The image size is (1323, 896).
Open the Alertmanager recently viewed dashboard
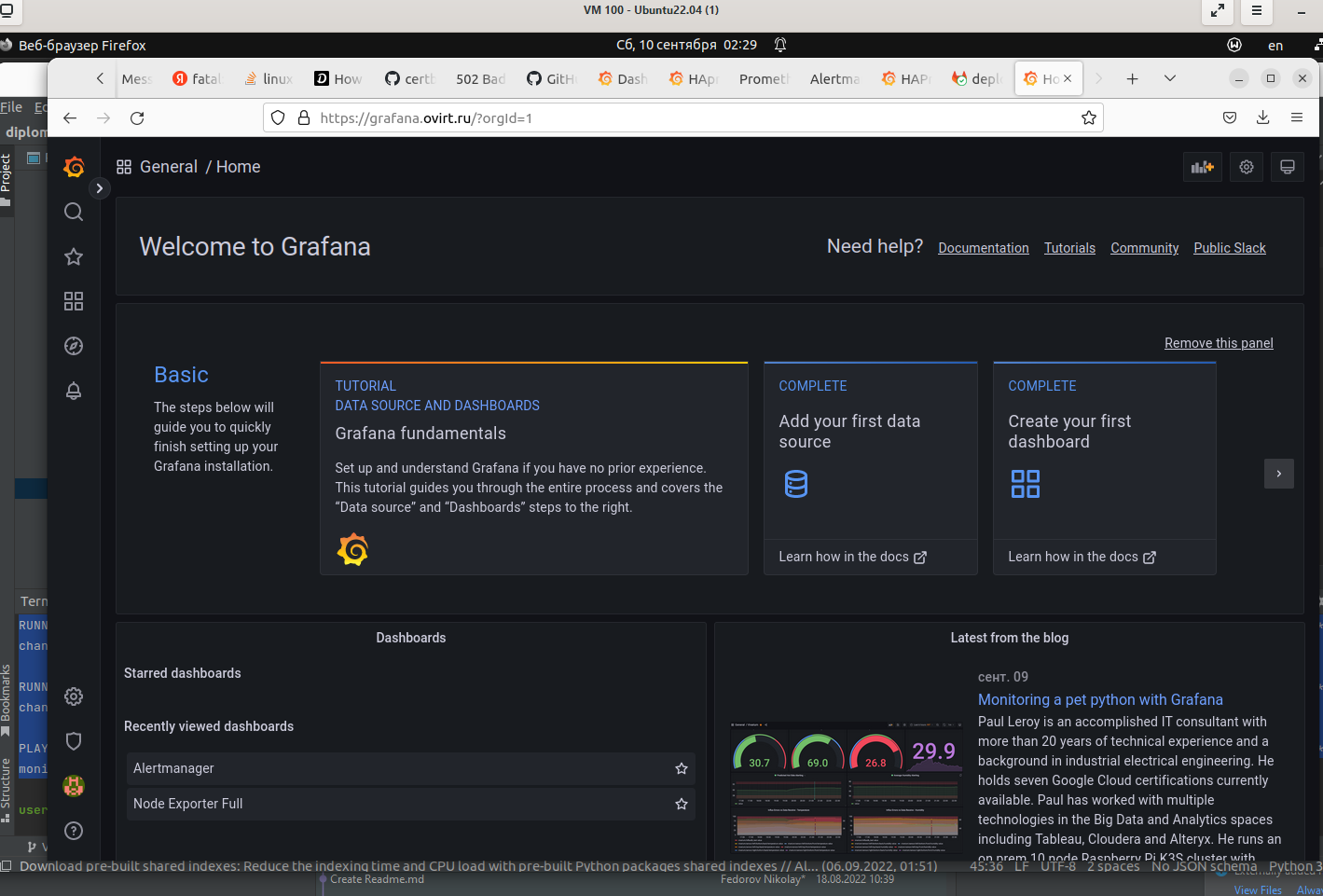(411, 768)
